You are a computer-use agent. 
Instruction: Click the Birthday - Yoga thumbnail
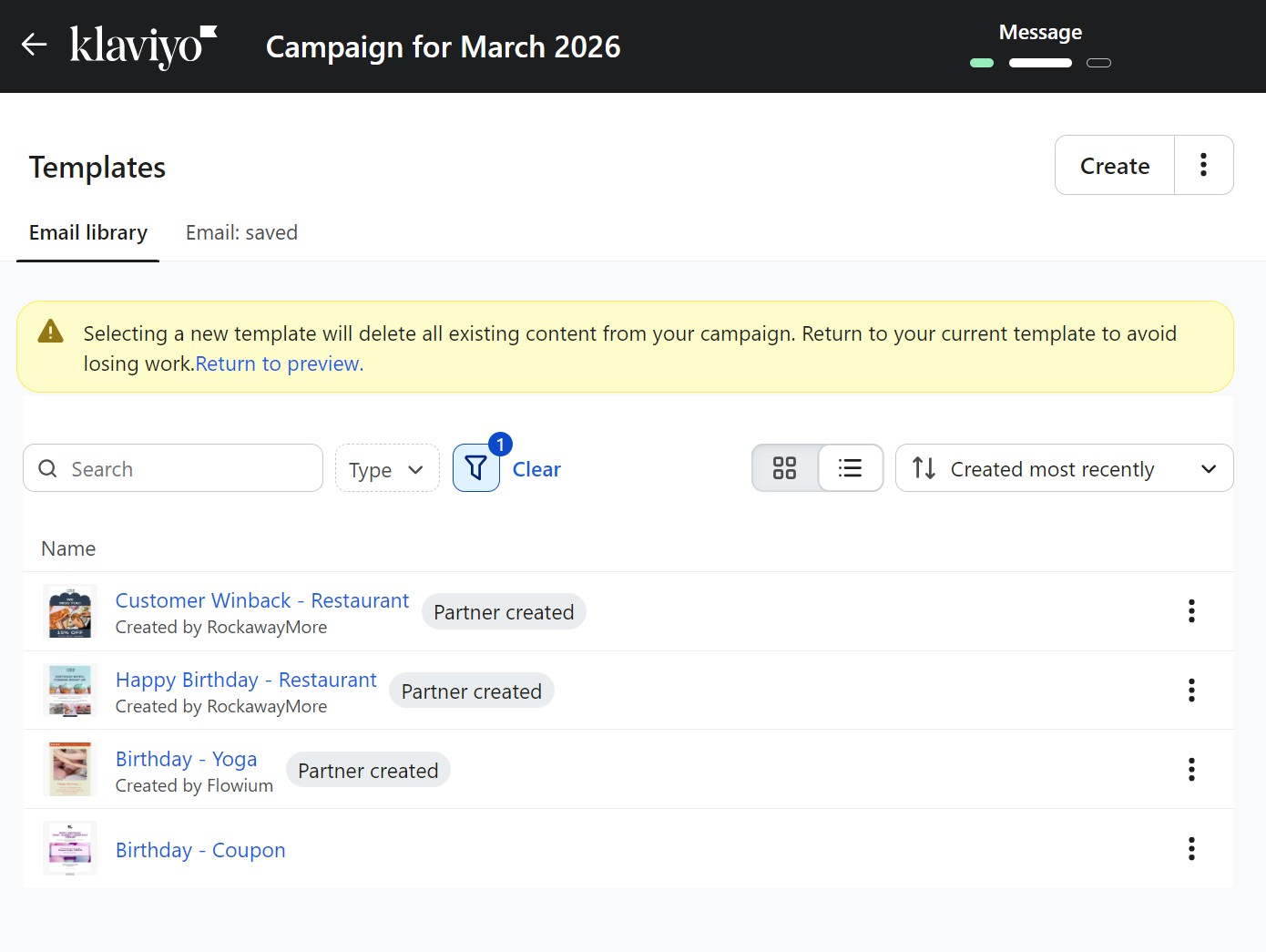[x=70, y=770]
